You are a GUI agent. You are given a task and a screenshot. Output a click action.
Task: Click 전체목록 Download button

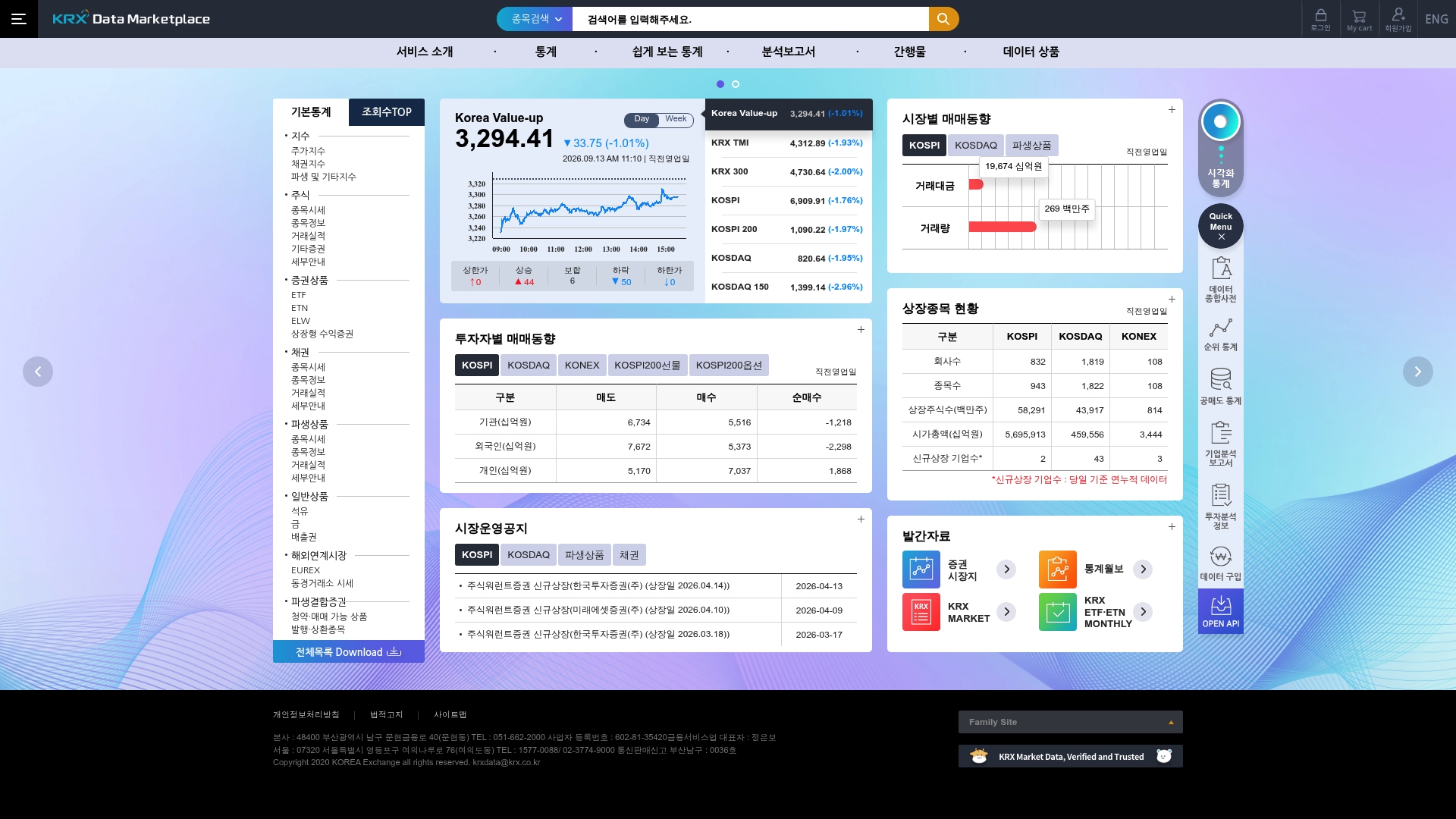click(x=349, y=652)
